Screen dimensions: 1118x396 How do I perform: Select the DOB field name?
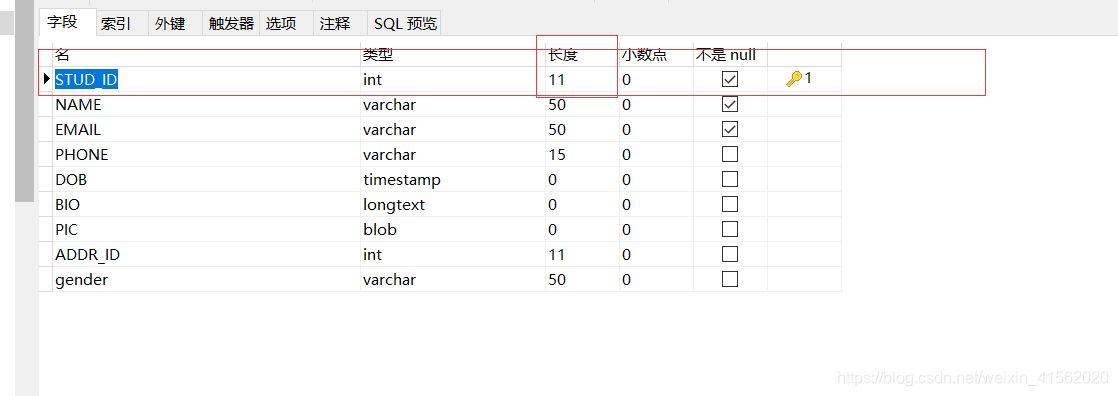71,180
